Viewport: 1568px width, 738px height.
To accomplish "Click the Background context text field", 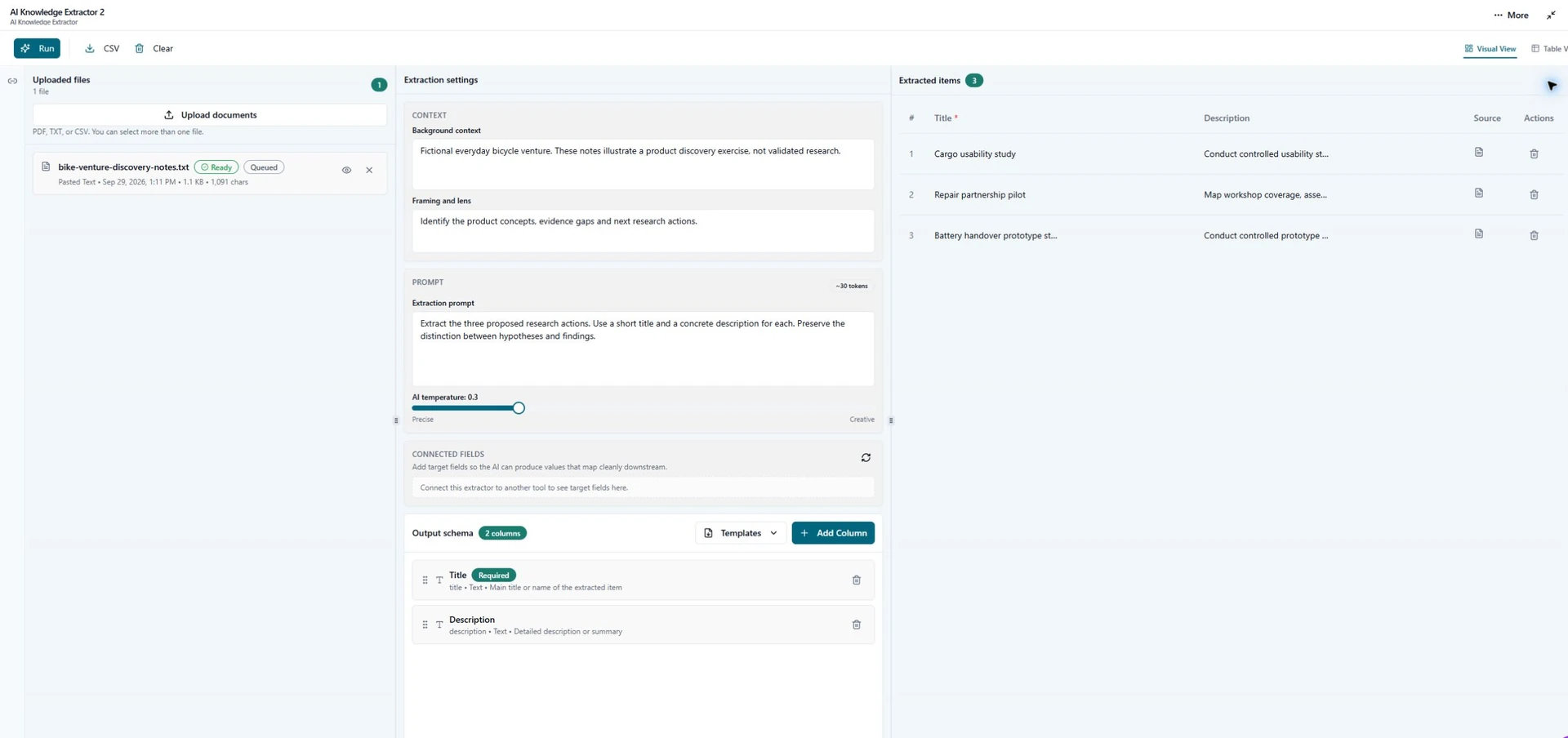I will coord(643,164).
